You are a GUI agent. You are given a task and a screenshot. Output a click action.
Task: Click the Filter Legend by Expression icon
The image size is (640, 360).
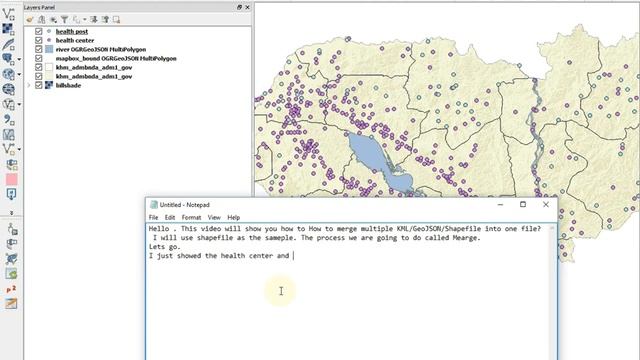click(76, 20)
